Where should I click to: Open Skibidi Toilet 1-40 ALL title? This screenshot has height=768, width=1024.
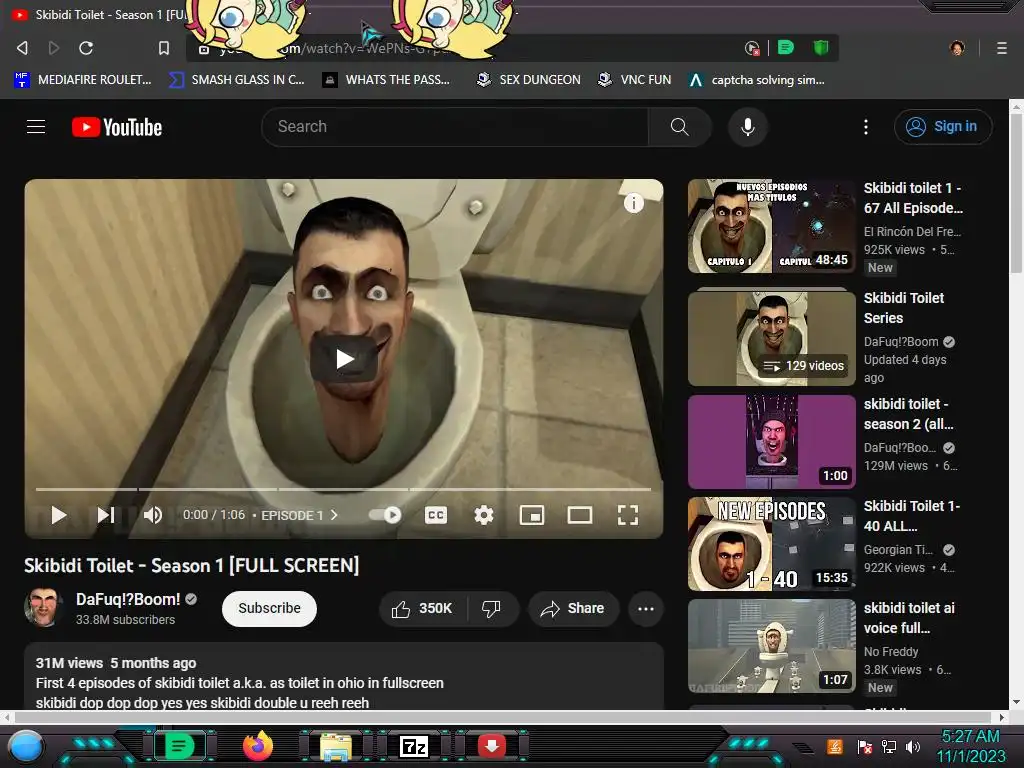point(912,516)
